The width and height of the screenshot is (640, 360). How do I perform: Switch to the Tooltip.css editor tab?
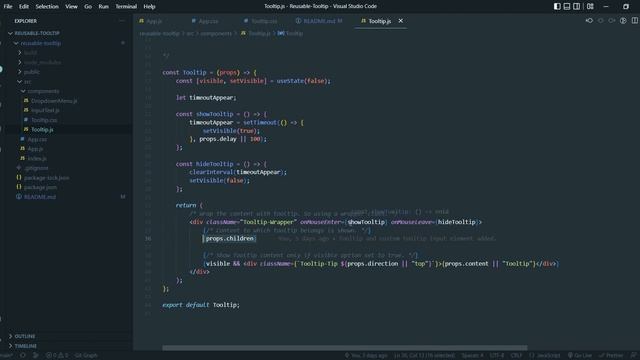pos(264,21)
